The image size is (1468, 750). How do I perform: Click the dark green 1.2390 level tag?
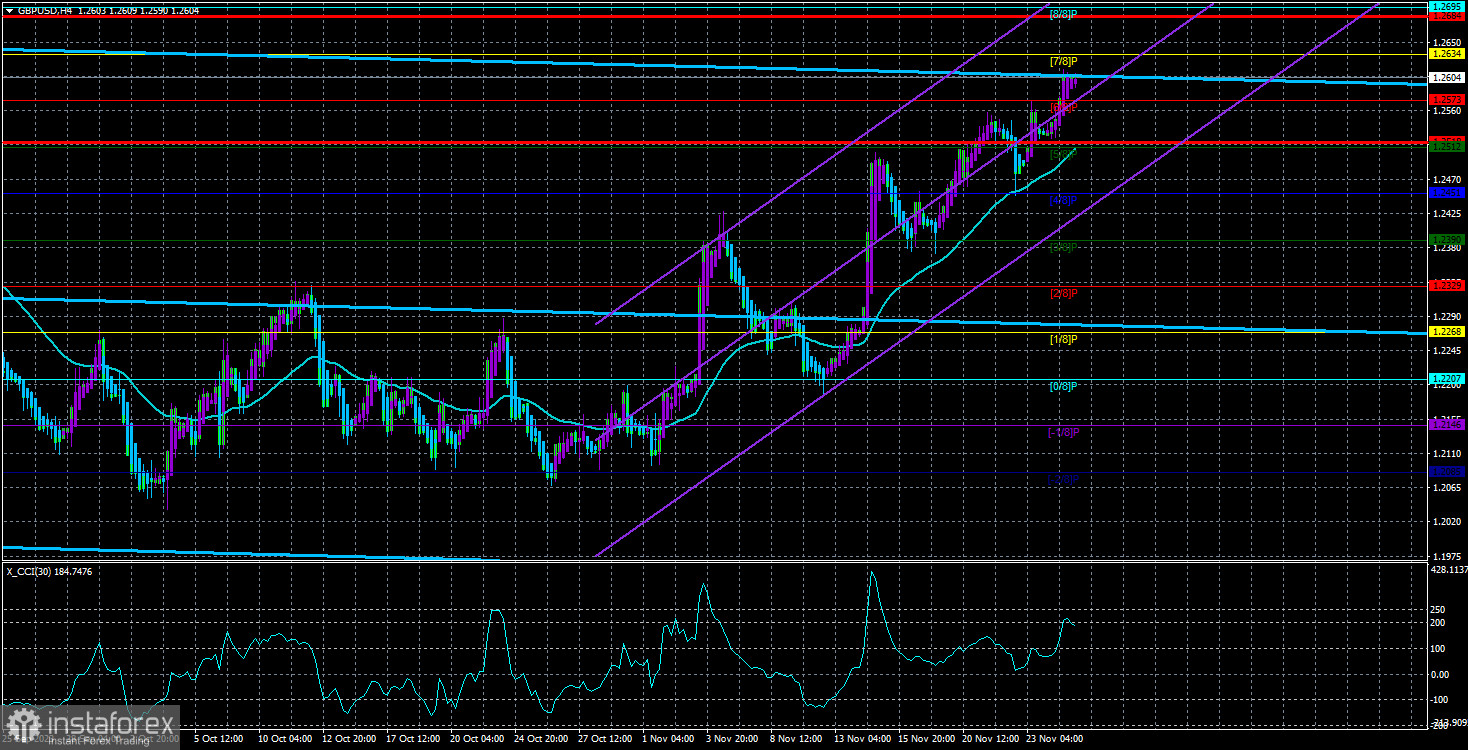click(1446, 239)
